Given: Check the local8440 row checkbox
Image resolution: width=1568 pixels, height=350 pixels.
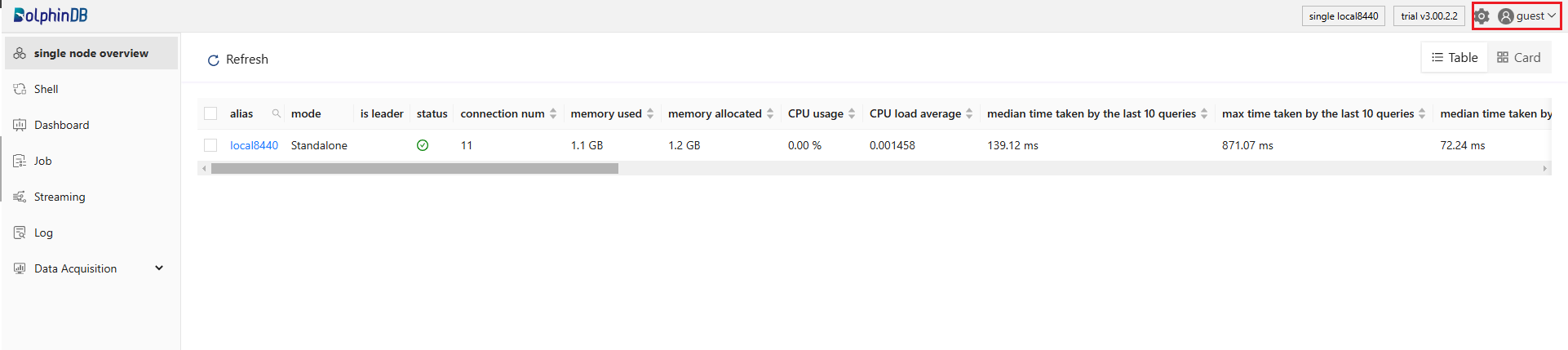Looking at the screenshot, I should [x=210, y=145].
